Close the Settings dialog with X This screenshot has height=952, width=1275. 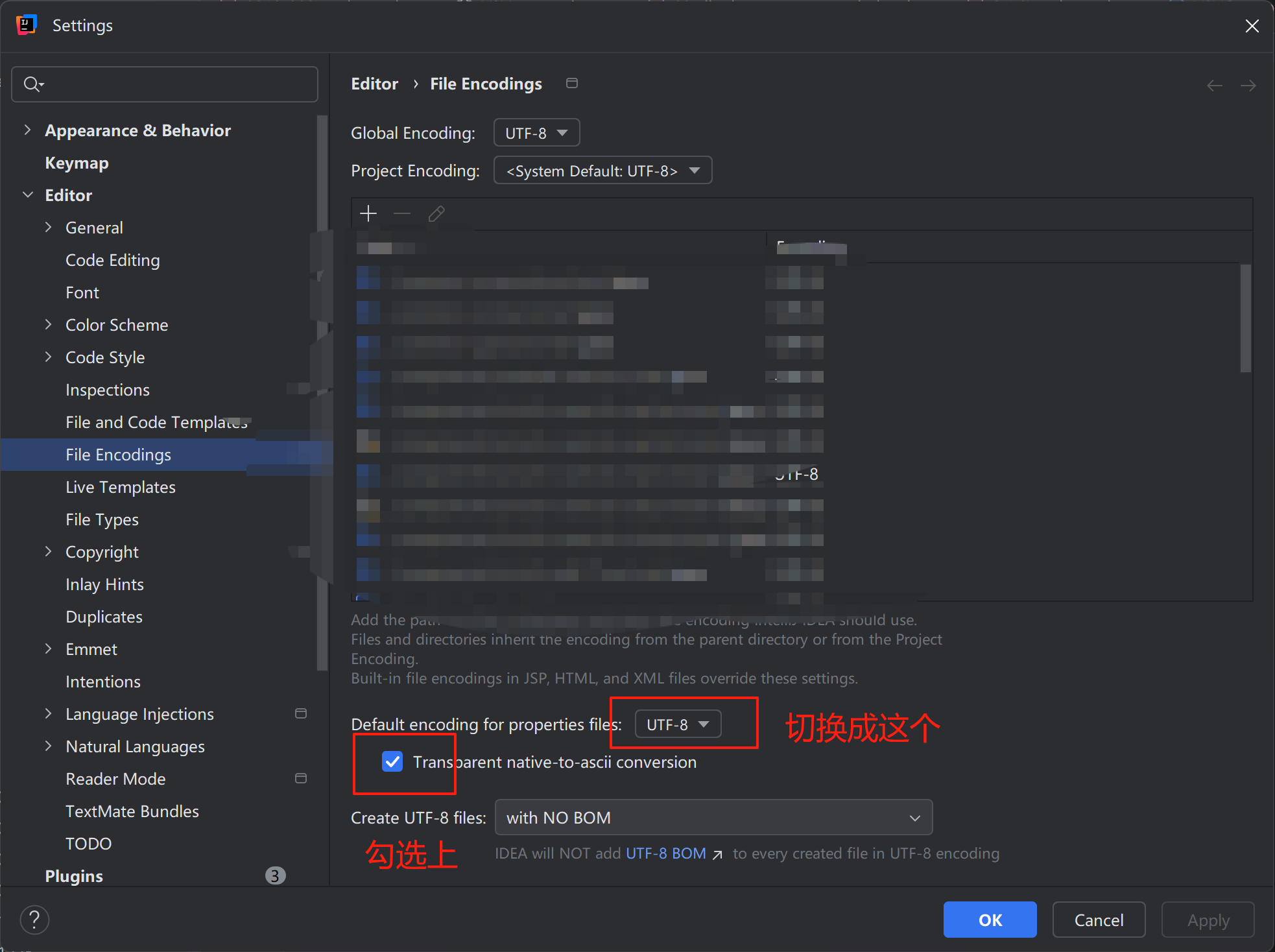click(1252, 25)
